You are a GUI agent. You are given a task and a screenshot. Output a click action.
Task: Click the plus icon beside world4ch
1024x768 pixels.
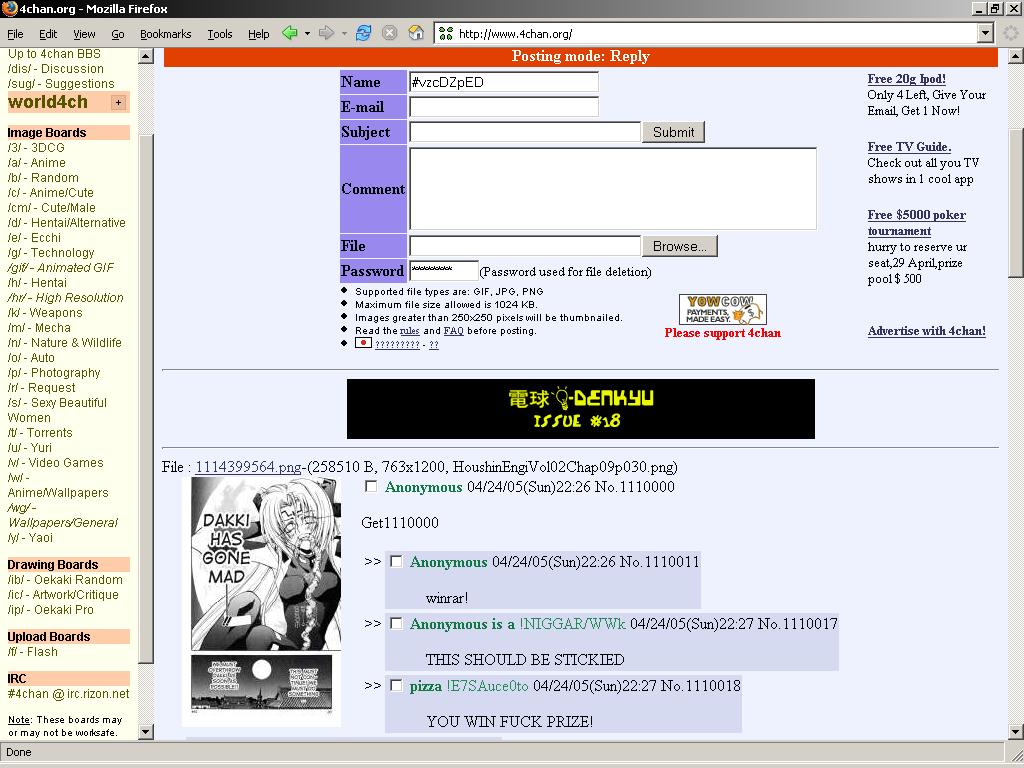pos(118,102)
